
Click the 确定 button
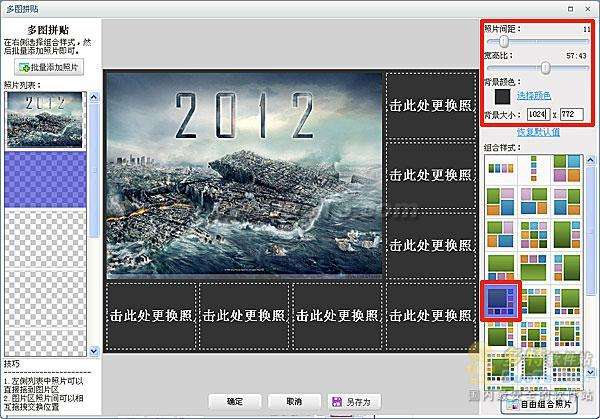235,401
